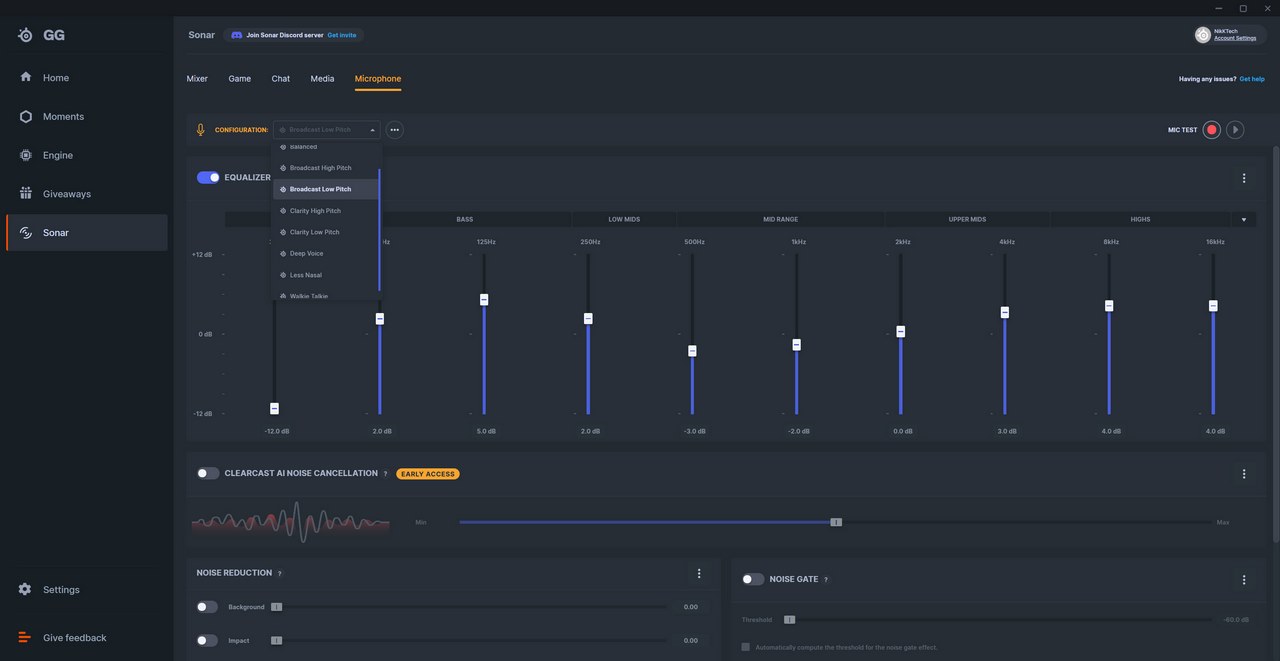Choose Clarity High Pitch preset

pyautogui.click(x=326, y=211)
